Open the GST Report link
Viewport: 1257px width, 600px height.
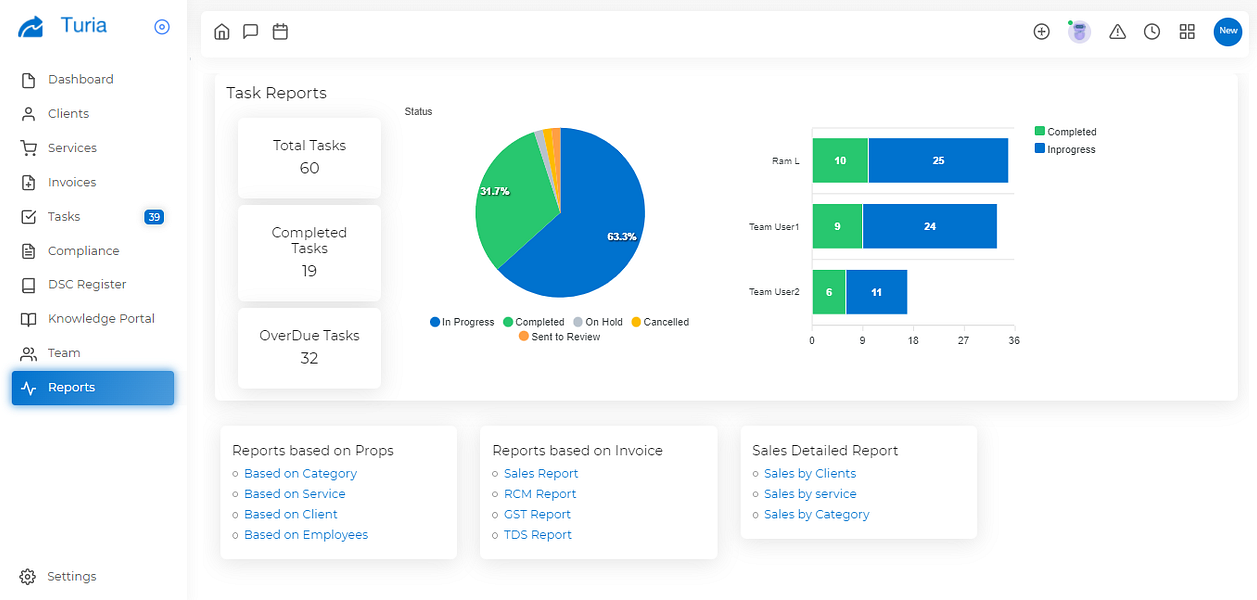(537, 514)
